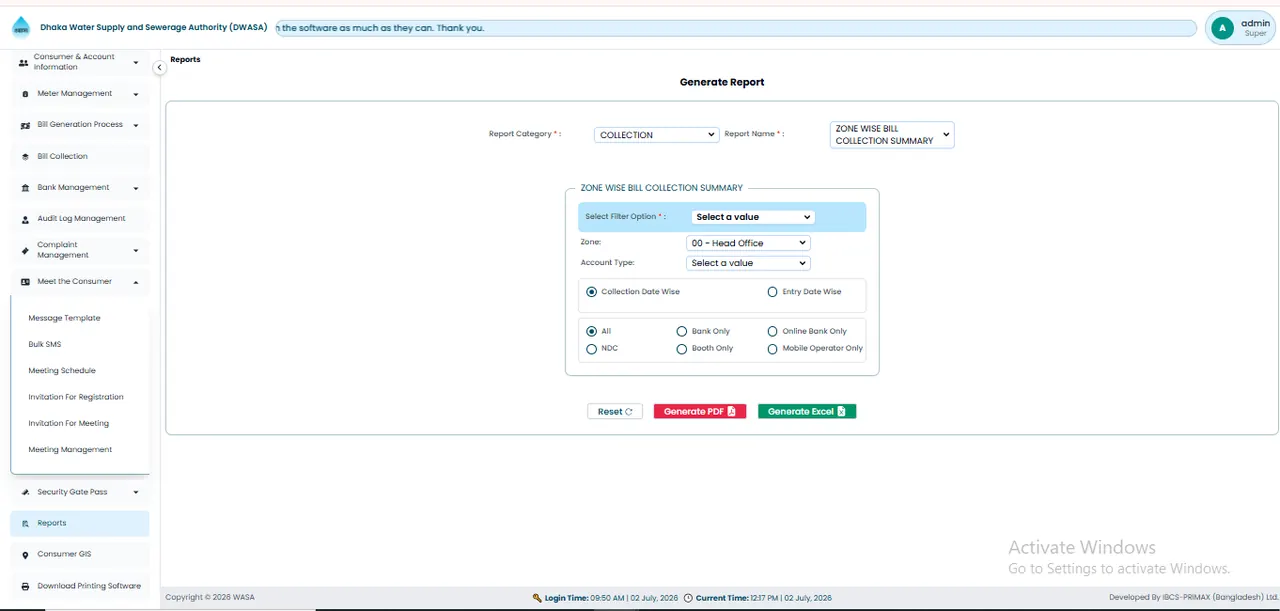Expand the Security Gate Pass submenu arrow
This screenshot has height=611, width=1280.
pos(136,492)
